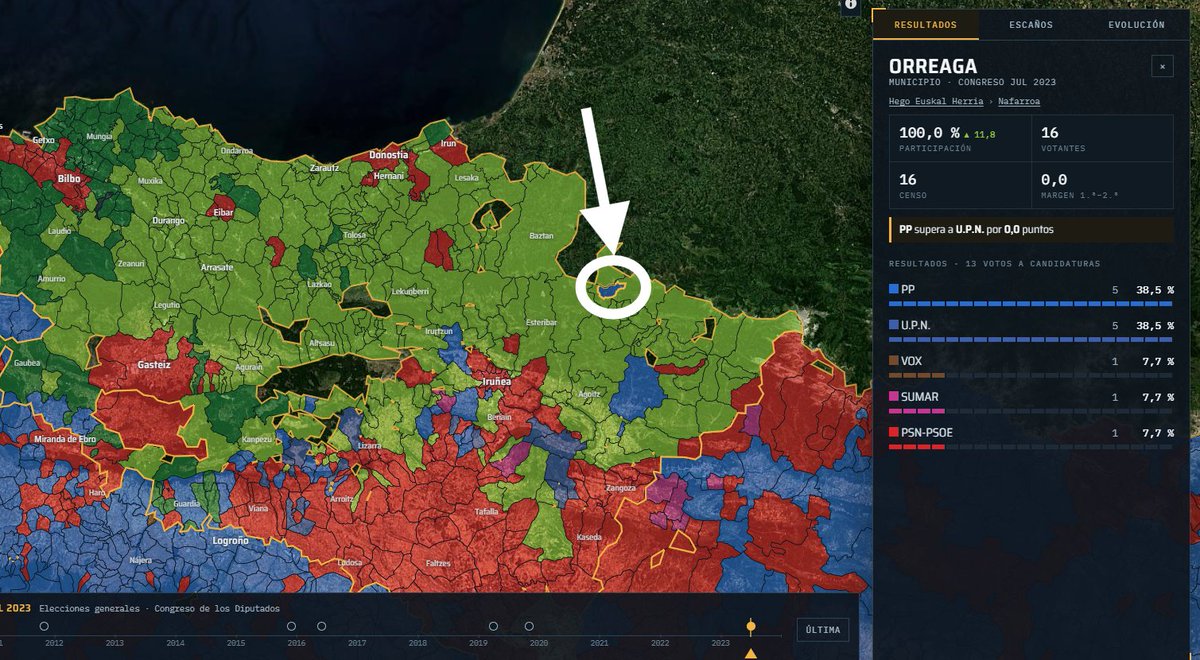
Task: Click the Zarautz map label
Action: [324, 169]
